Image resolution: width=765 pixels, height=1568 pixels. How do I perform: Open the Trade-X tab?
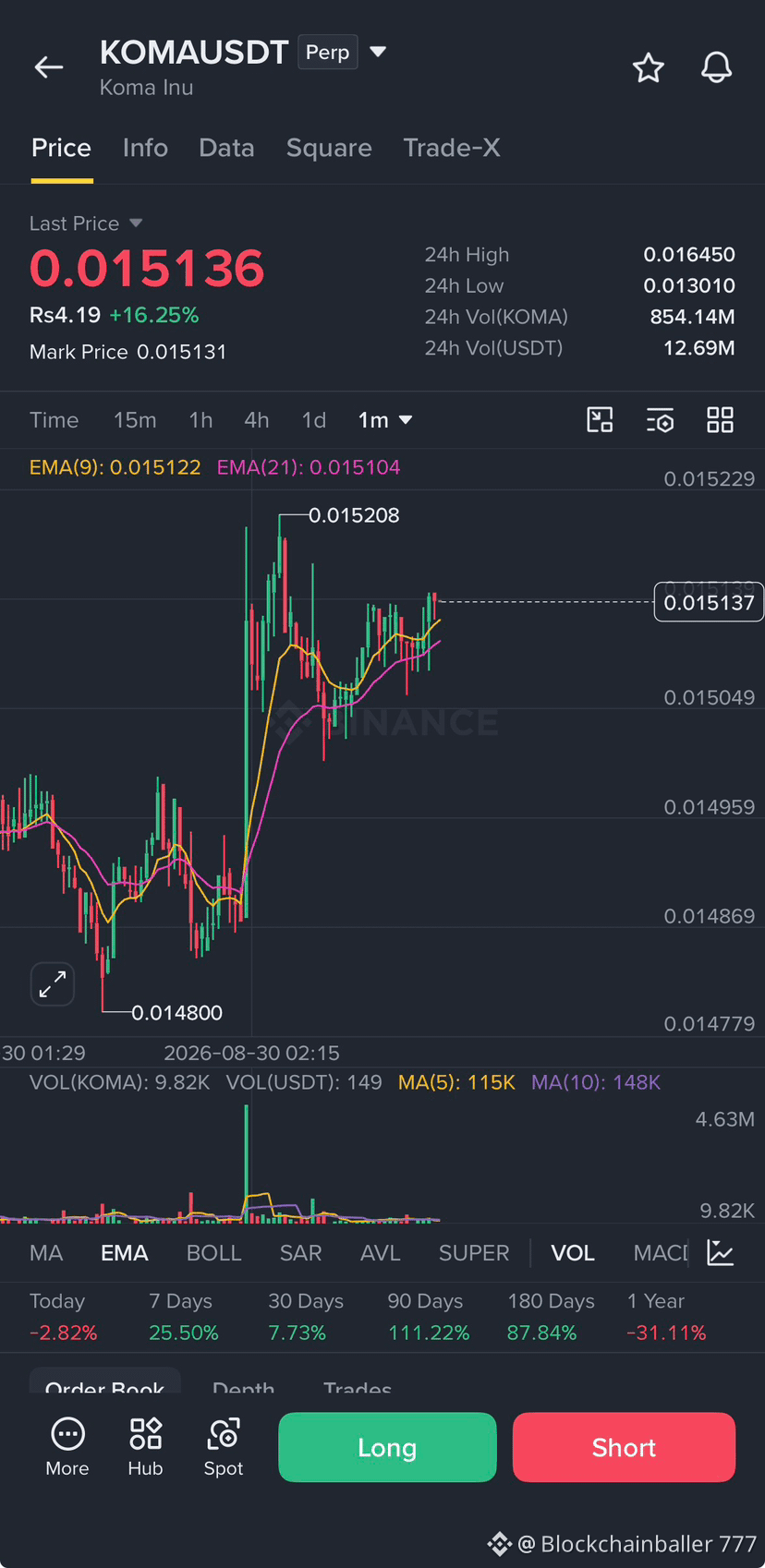(x=452, y=148)
